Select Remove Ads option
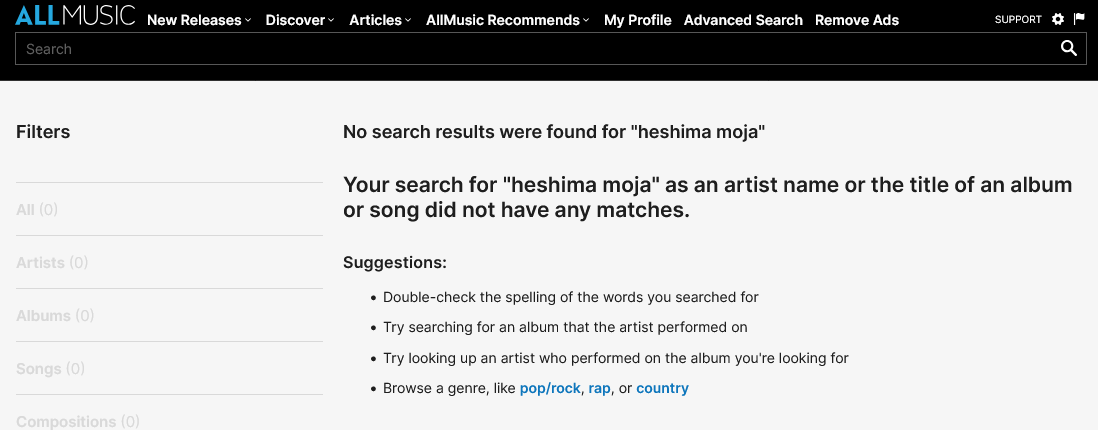This screenshot has height=430, width=1098. pos(857,20)
